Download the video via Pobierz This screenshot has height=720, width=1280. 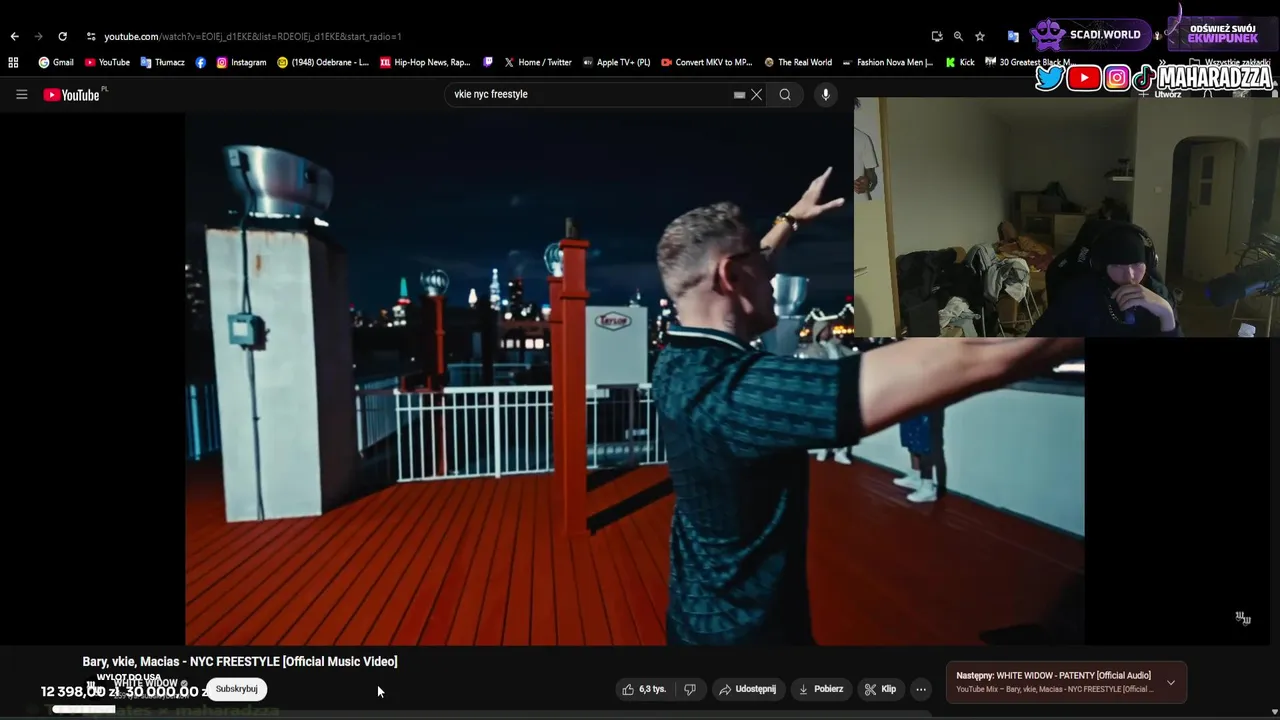pyautogui.click(x=820, y=689)
